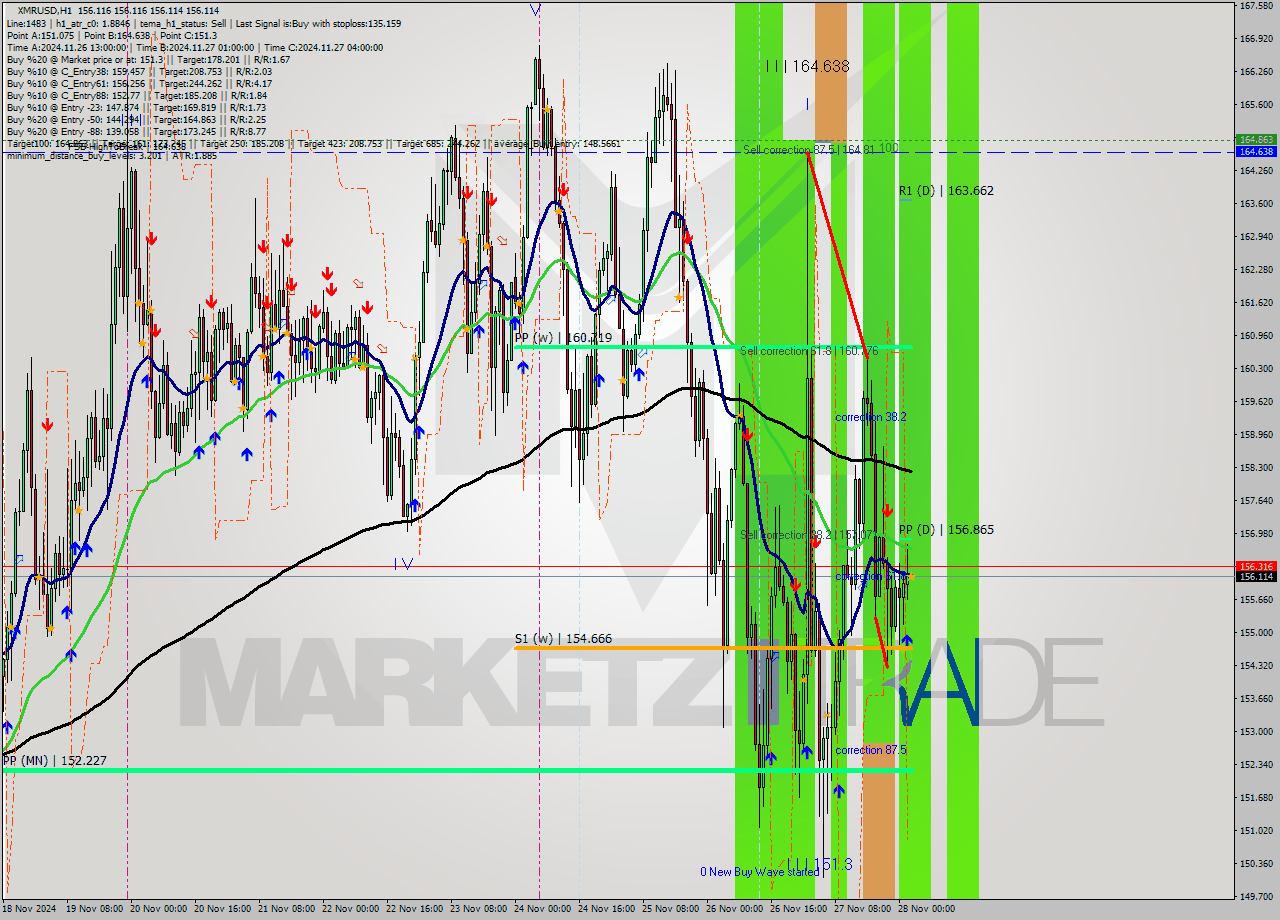This screenshot has width=1280, height=920.
Task: Select the 'R1 (D) | 163.662' pivot label
Action: tap(946, 190)
